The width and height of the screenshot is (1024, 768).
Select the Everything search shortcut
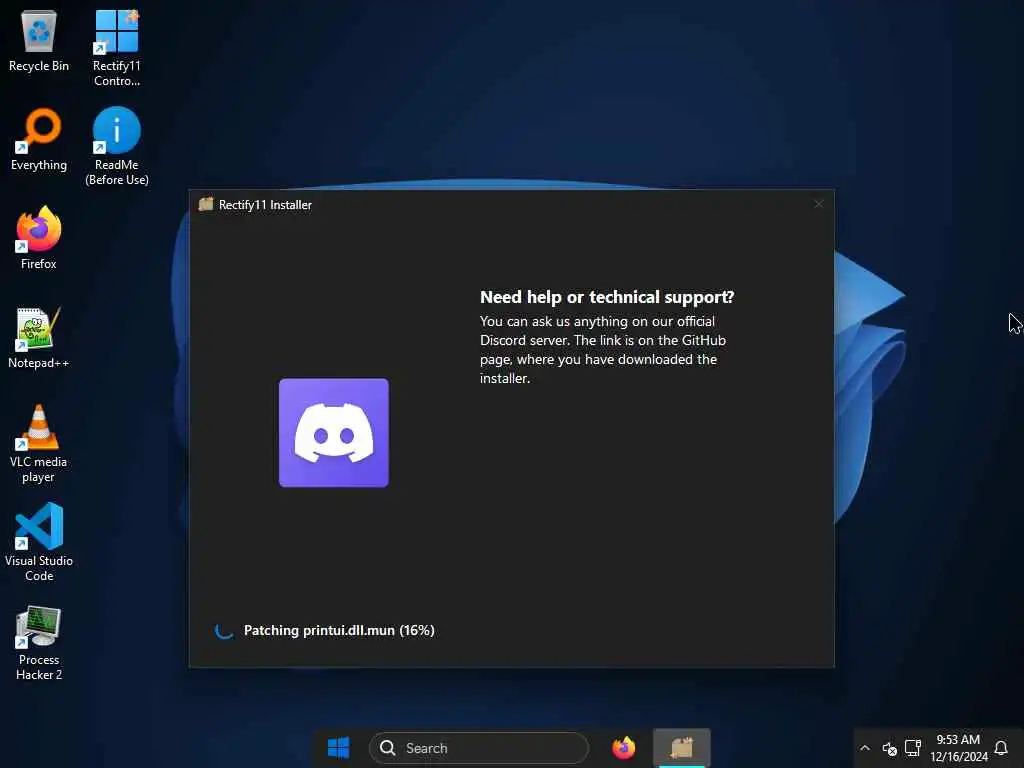[x=39, y=140]
